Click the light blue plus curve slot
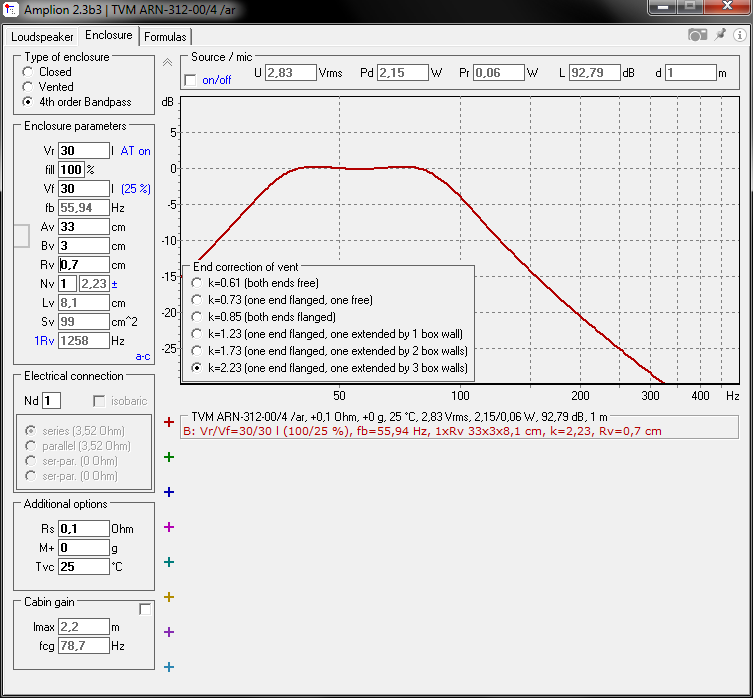The width and height of the screenshot is (753, 698). 169,667
